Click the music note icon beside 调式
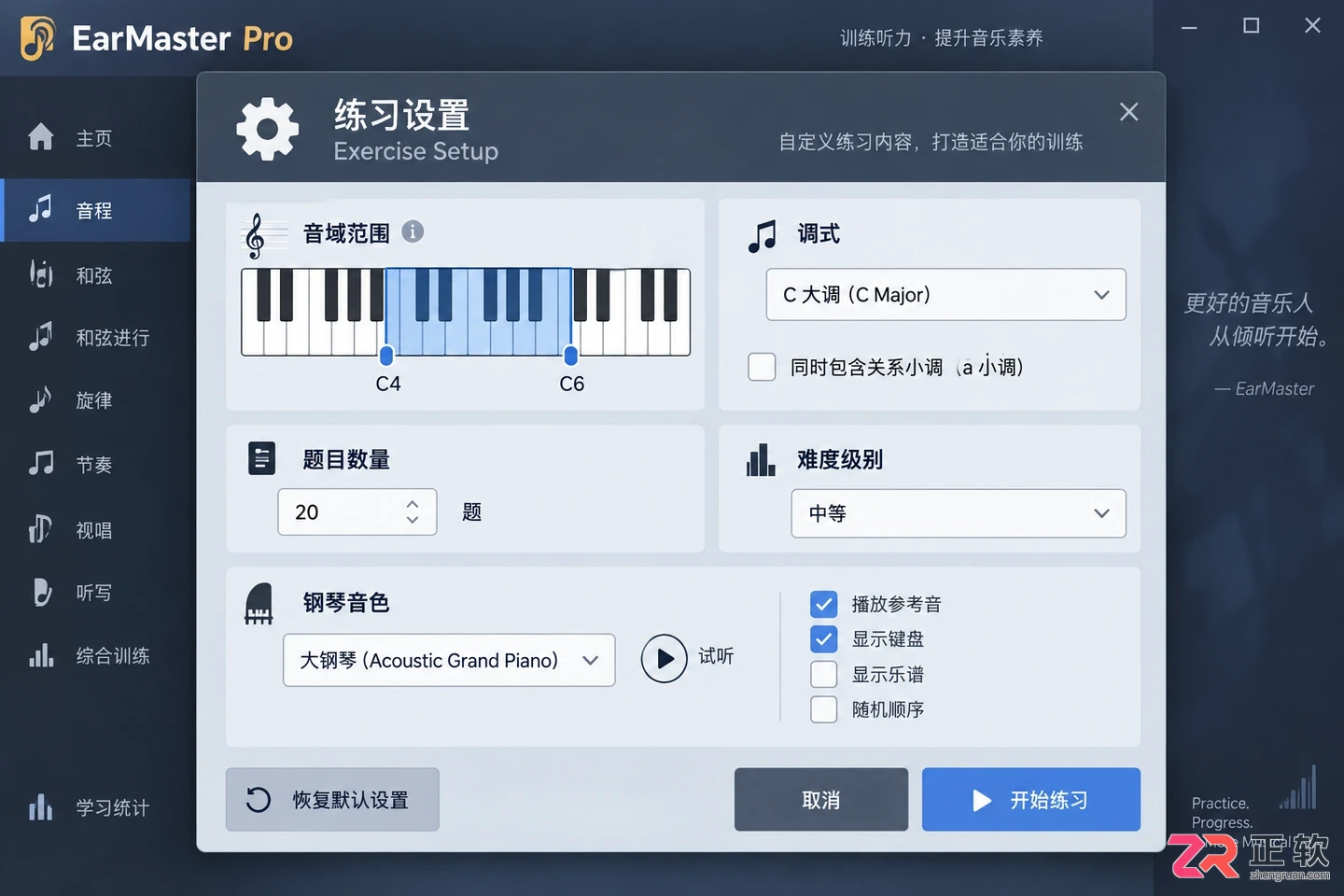This screenshot has width=1344, height=896. pos(762,236)
